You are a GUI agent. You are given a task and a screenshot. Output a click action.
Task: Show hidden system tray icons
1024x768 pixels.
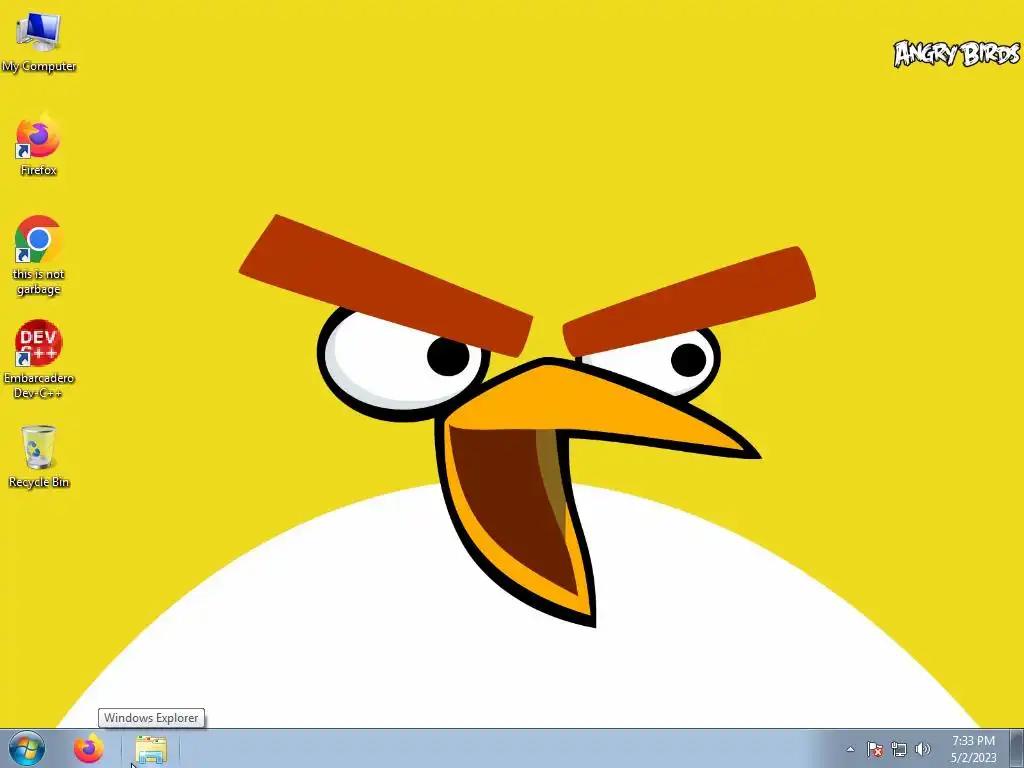pyautogui.click(x=850, y=749)
